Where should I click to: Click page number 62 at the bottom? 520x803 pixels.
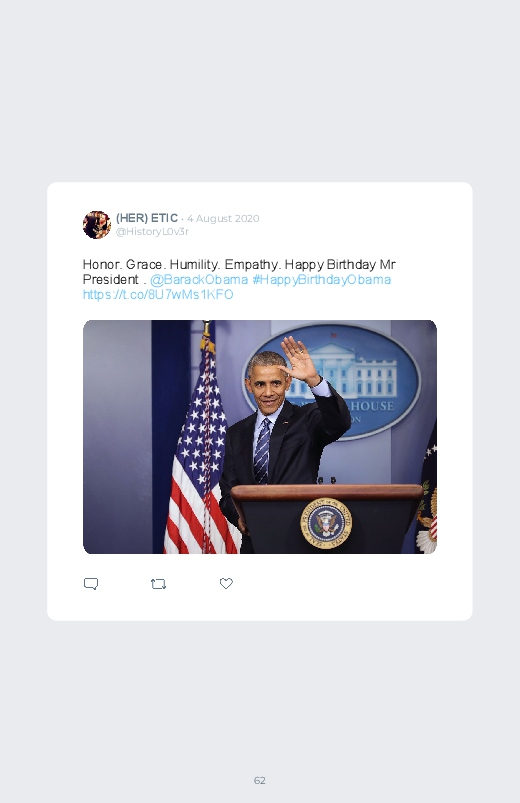click(x=260, y=780)
